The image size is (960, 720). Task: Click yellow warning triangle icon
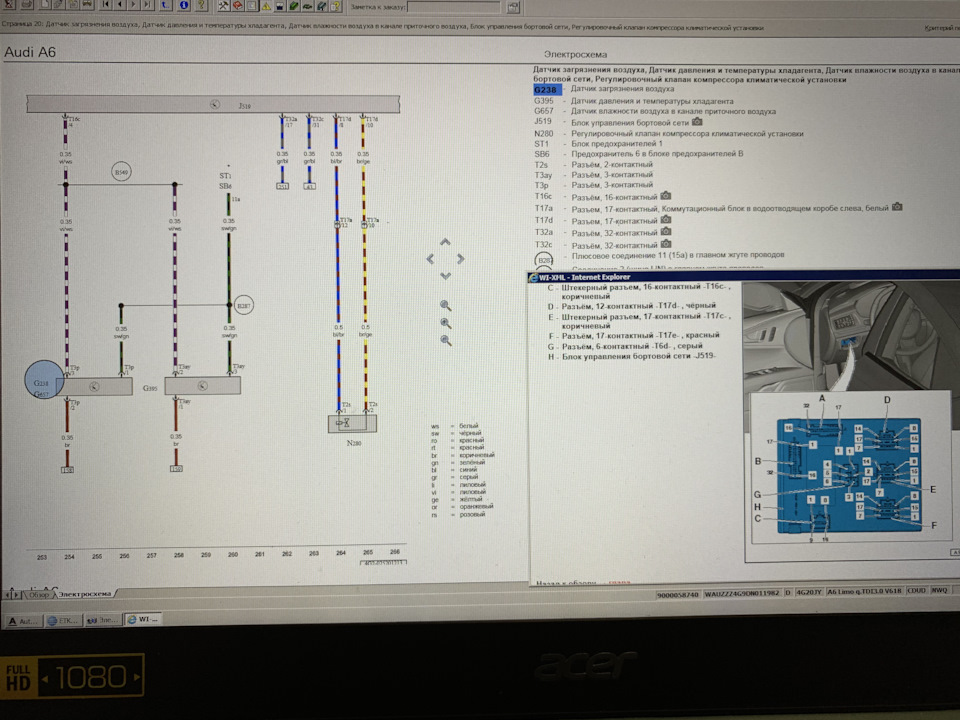(x=266, y=6)
